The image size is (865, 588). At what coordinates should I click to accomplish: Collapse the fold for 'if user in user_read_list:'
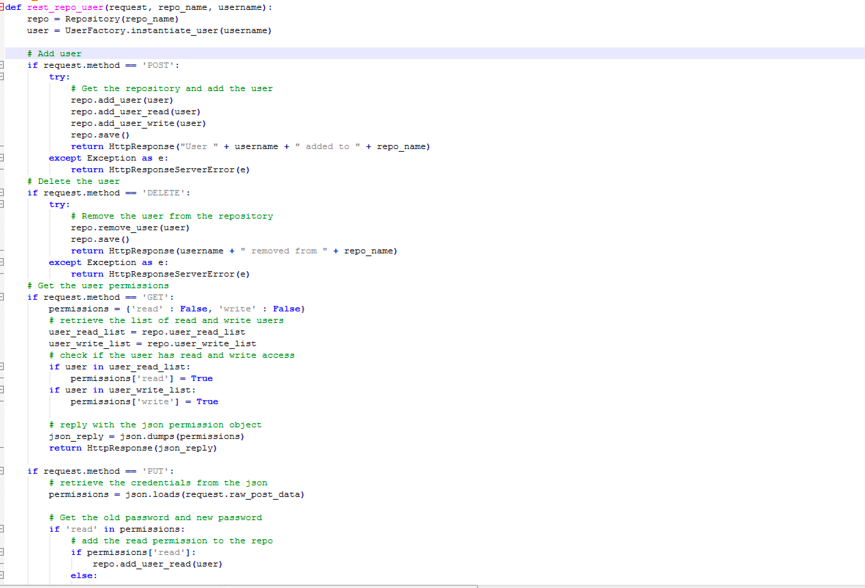pyautogui.click(x=2, y=366)
